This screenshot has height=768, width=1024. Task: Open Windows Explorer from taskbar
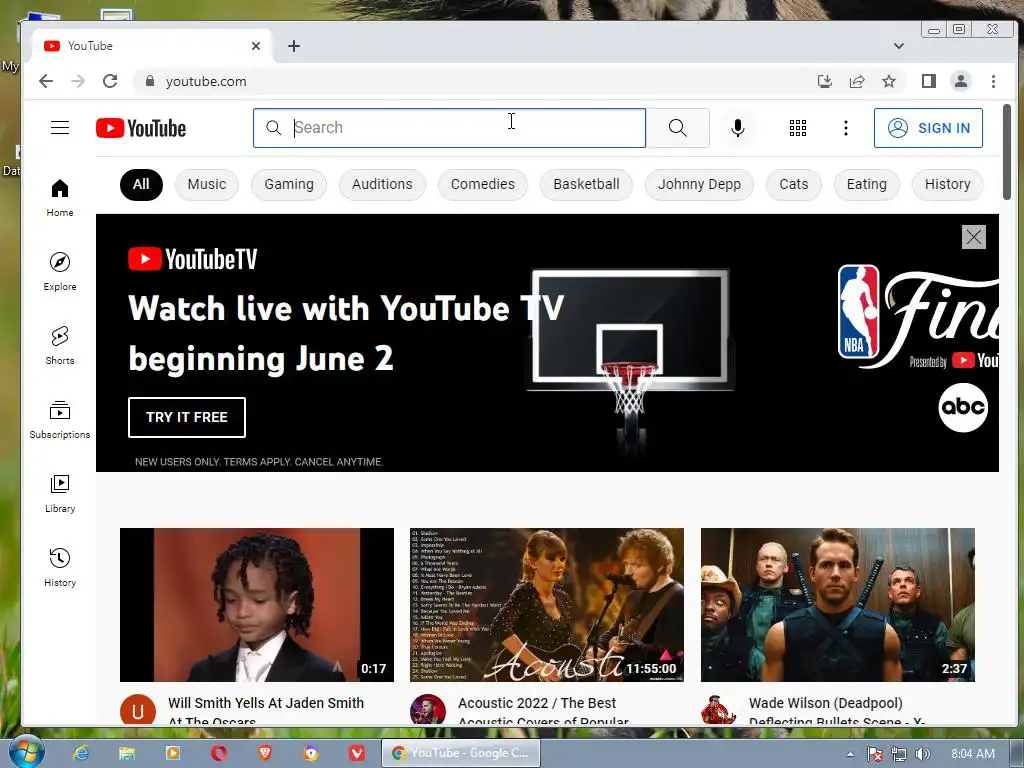tap(127, 753)
